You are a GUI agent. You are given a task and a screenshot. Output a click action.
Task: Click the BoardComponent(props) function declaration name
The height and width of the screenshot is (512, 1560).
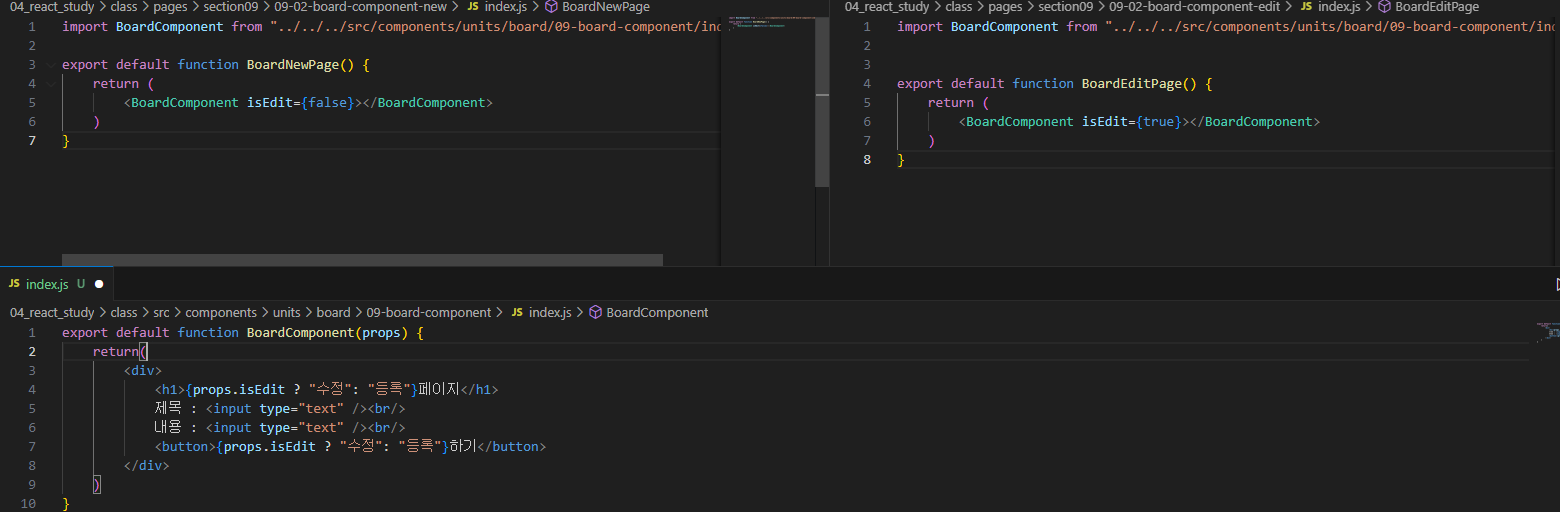tap(300, 333)
